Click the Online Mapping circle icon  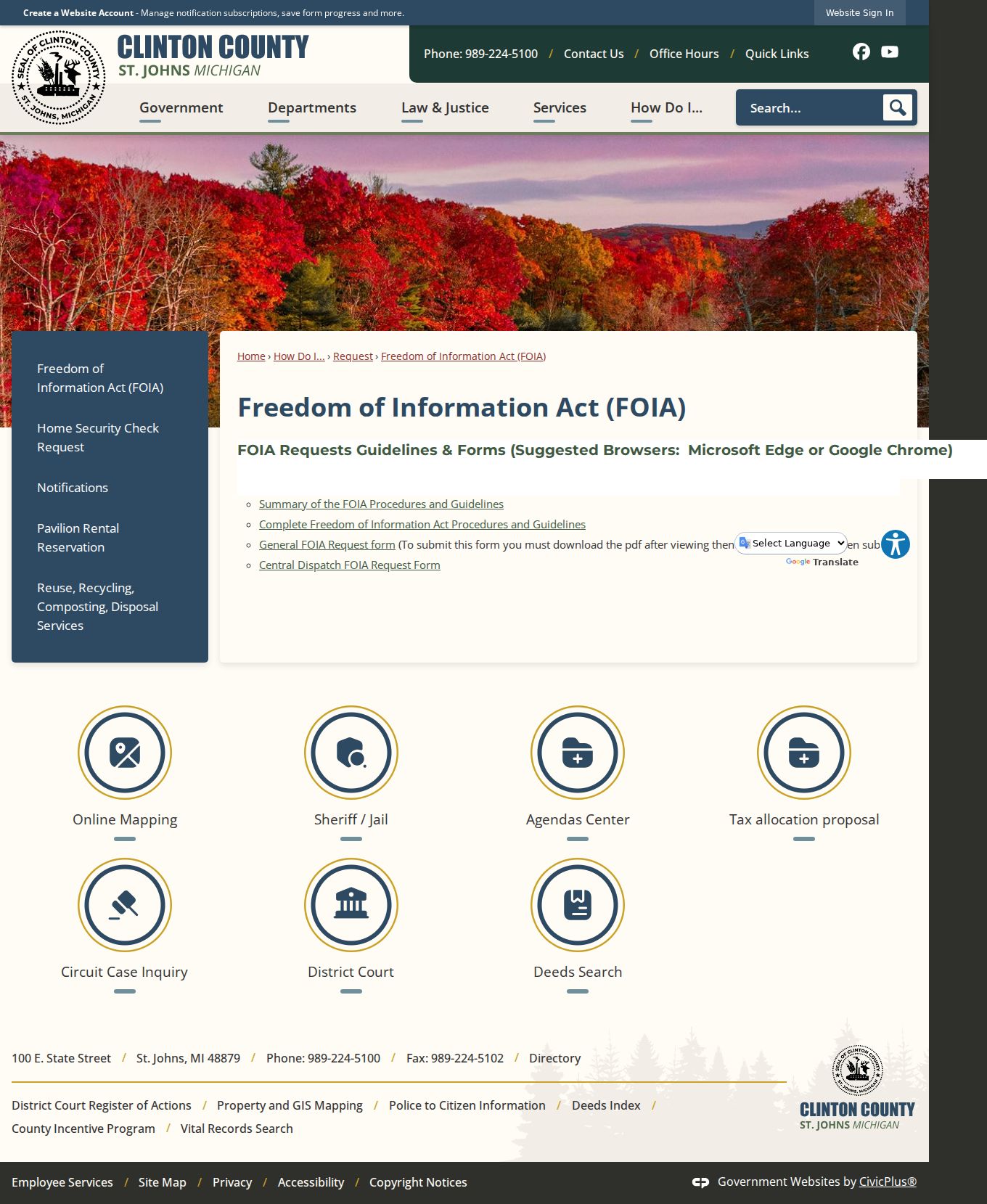[x=125, y=753]
